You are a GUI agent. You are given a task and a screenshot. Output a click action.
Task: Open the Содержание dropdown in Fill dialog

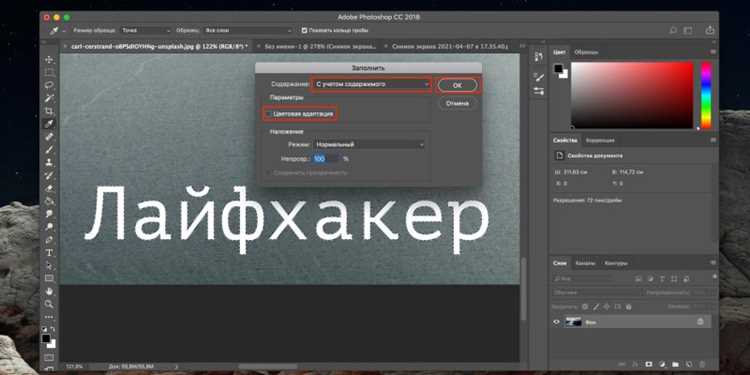(x=371, y=84)
